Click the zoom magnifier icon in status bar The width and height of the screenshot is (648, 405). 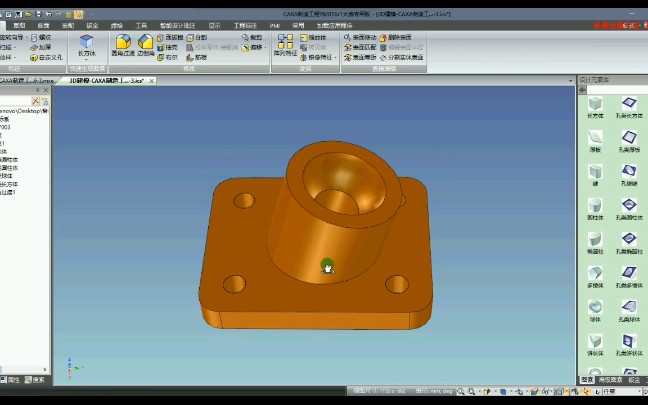pos(461,391)
